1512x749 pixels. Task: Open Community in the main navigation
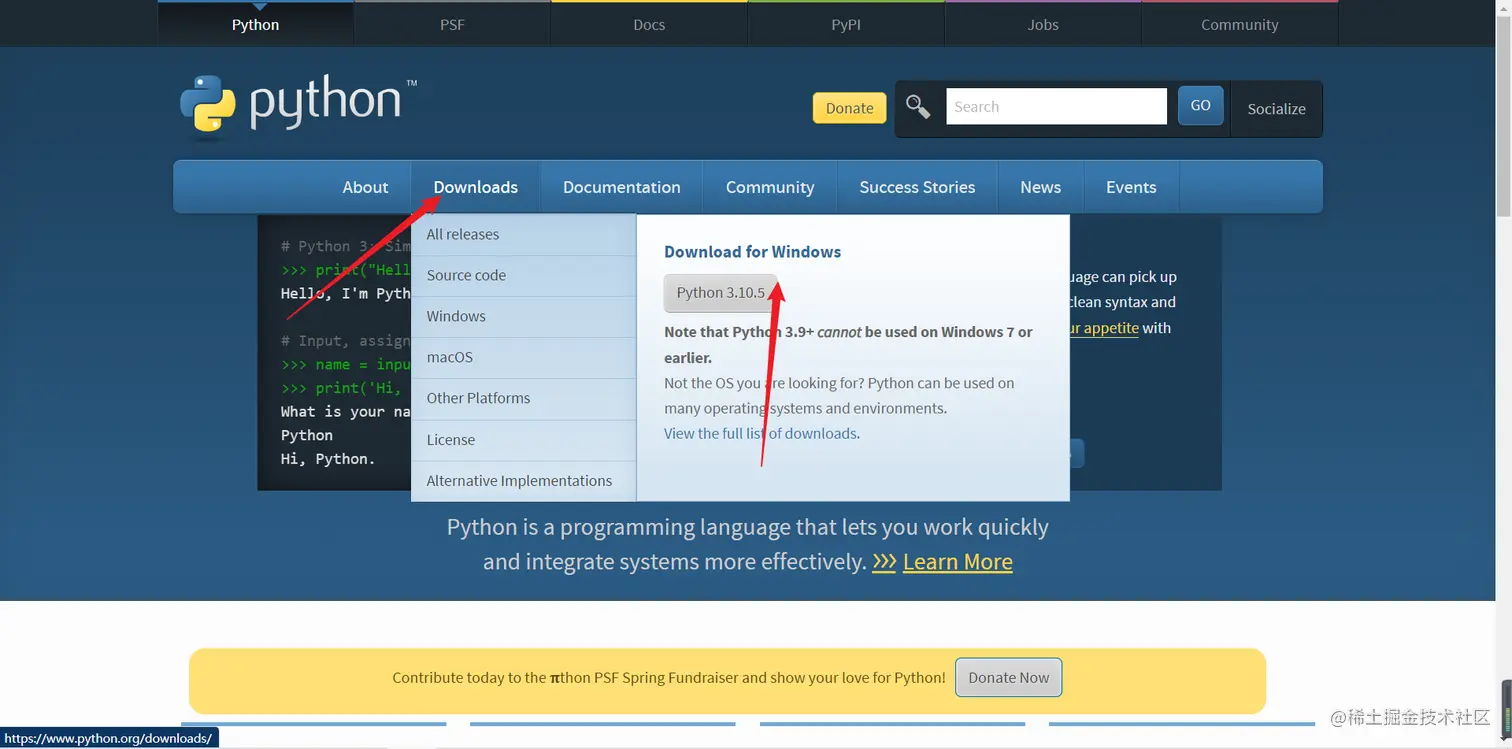click(770, 187)
